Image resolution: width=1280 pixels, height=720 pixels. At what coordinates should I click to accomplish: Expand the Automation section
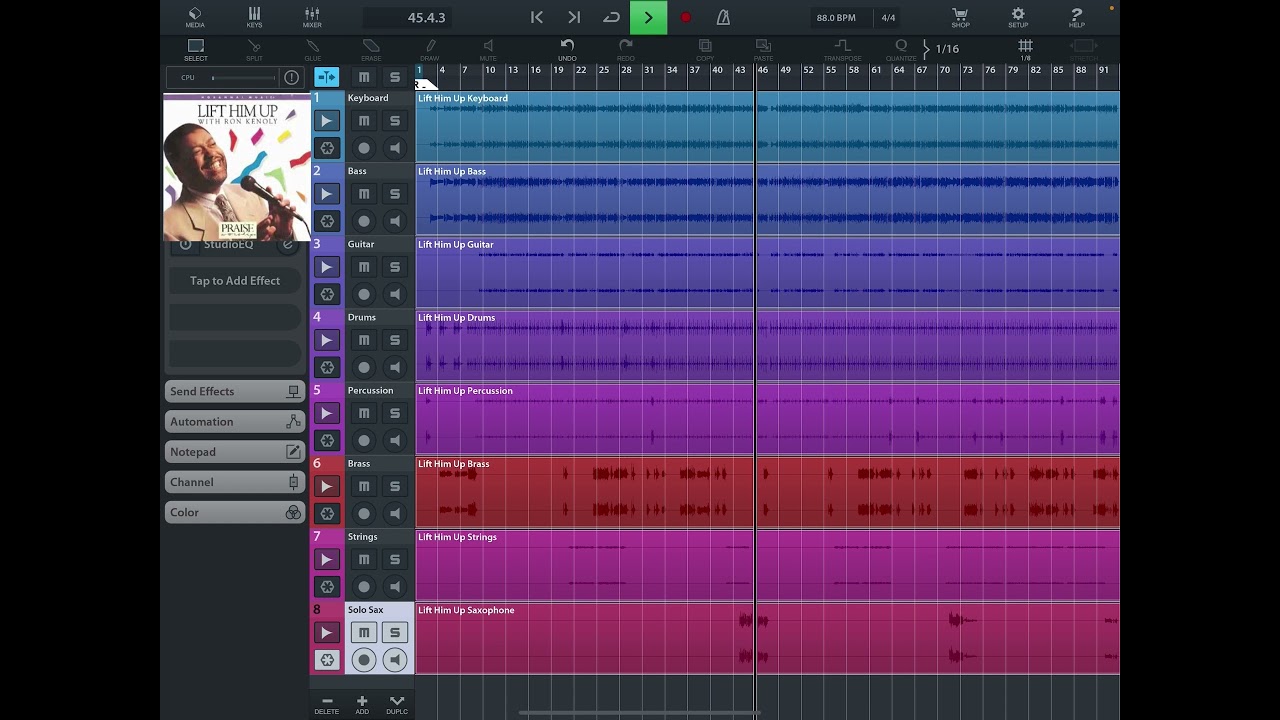click(x=235, y=421)
